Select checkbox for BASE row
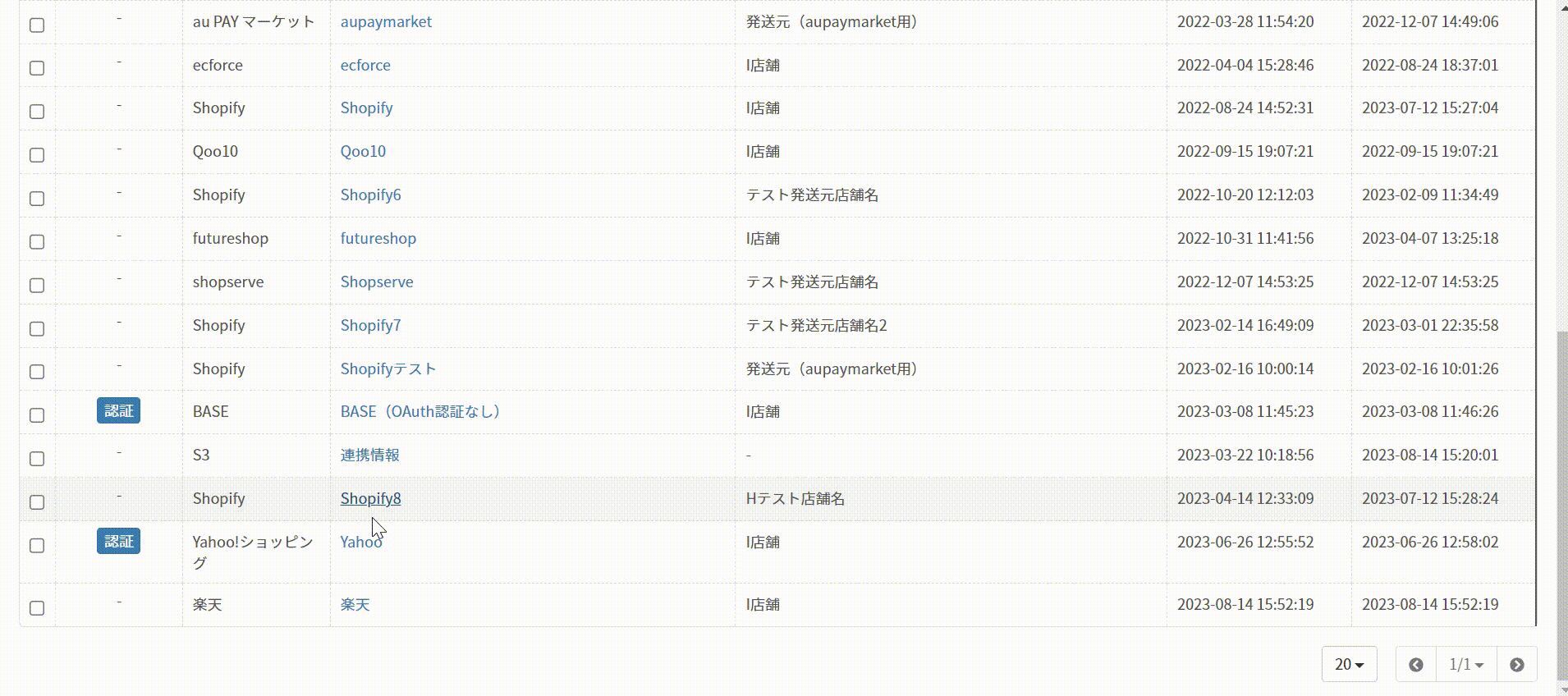Screen dimensions: 1568x696 [x=37, y=415]
